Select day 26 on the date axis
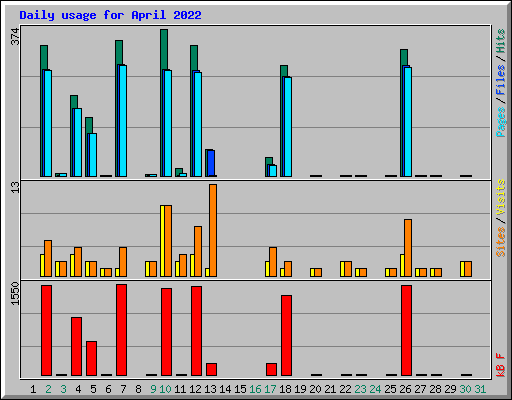512x400 pixels. [405, 389]
